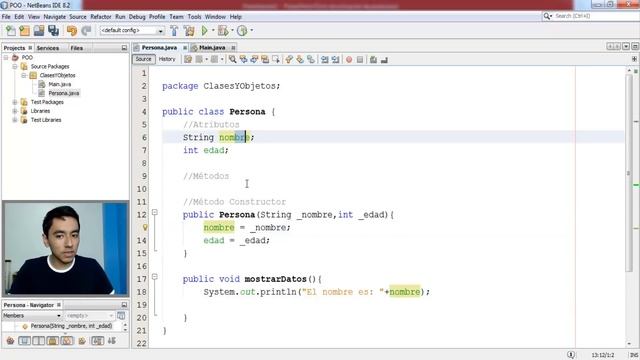Click the New File toolbar icon
Image resolution: width=640 pixels, height=360 pixels.
click(x=11, y=31)
